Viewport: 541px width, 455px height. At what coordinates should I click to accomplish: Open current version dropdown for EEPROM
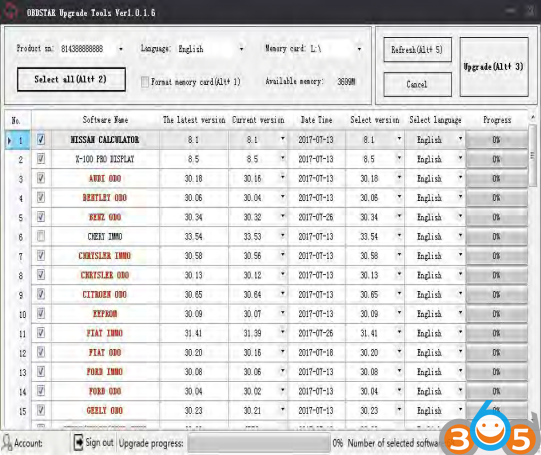pyautogui.click(x=283, y=313)
